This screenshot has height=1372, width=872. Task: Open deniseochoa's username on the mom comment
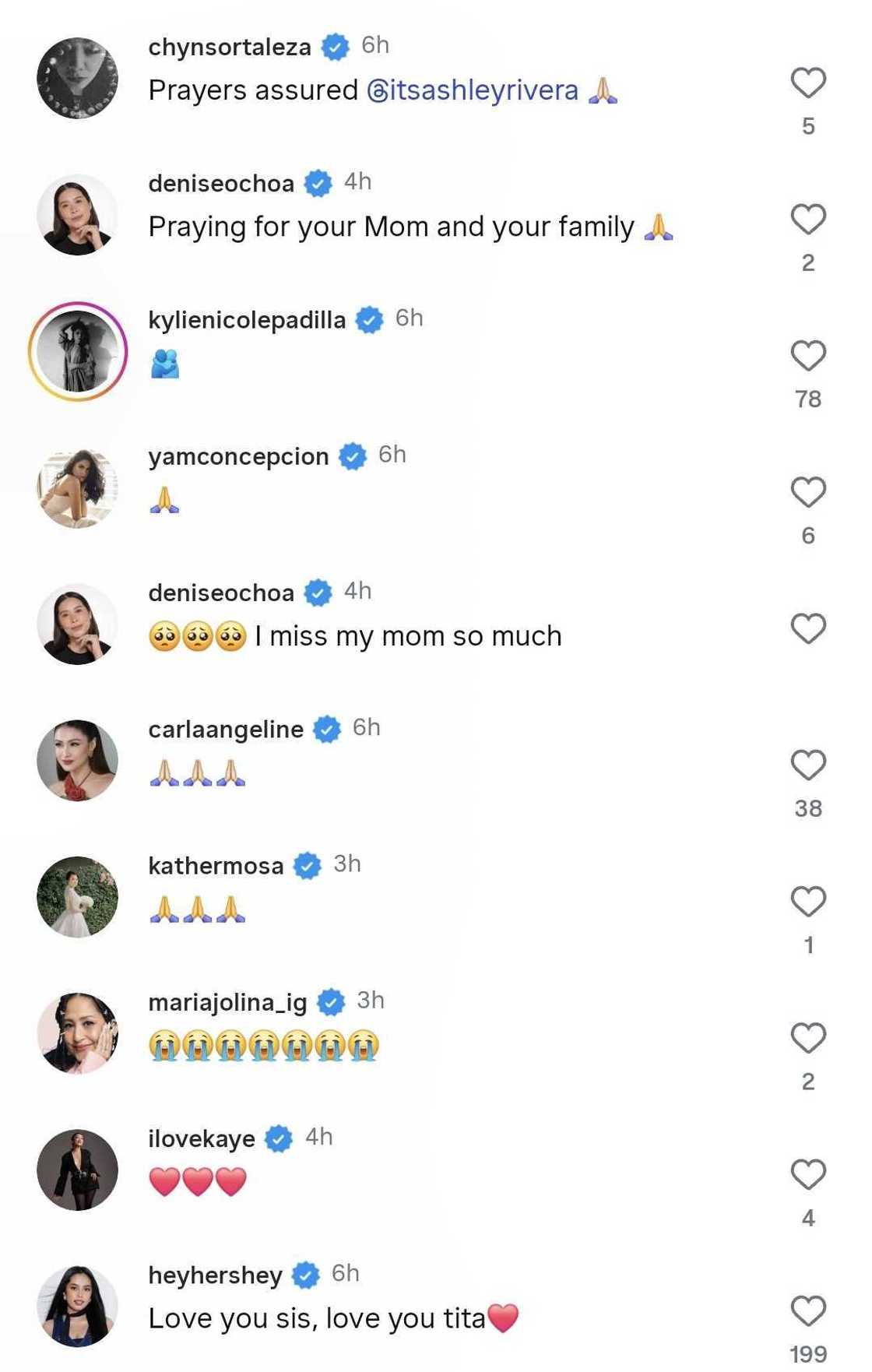pyautogui.click(x=225, y=592)
